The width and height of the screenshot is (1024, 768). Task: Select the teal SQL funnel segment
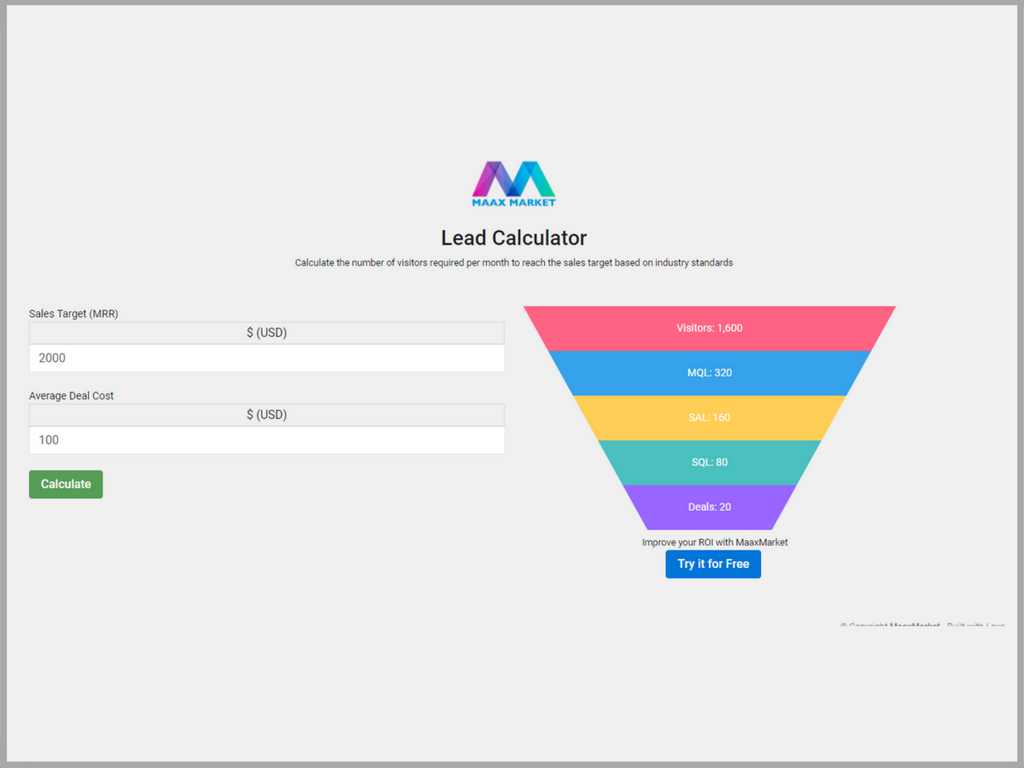(x=709, y=462)
